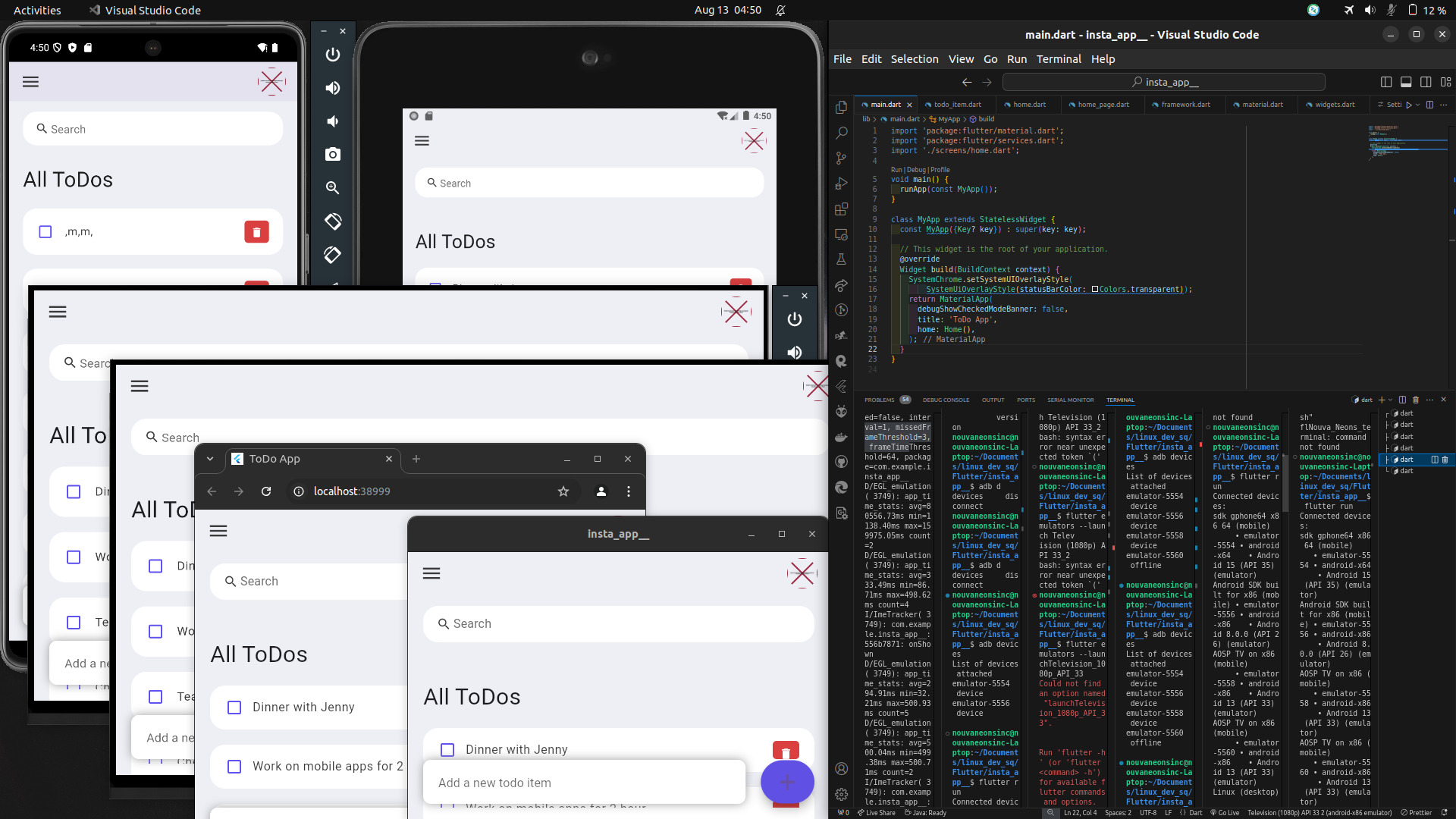Open new terminal launch profile dropdown
The image size is (1456, 819).
(1390, 400)
